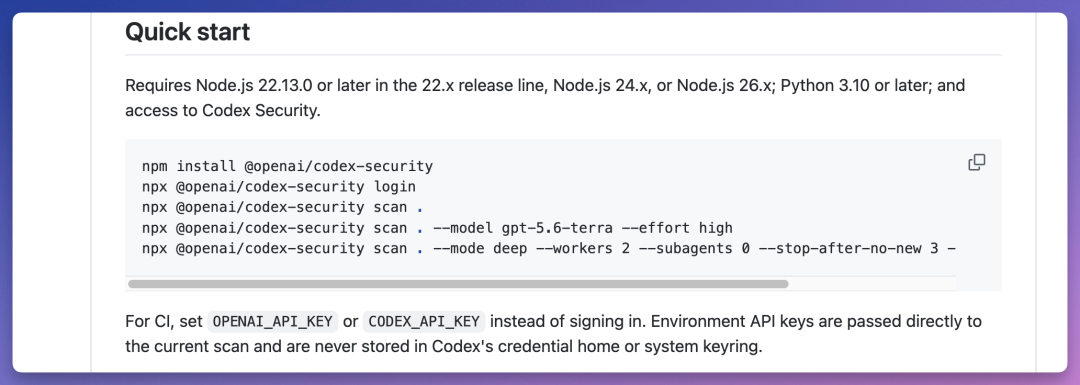The image size is (1080, 385).
Task: Select the OPENAI_API_KEY inline code
Action: [273, 321]
